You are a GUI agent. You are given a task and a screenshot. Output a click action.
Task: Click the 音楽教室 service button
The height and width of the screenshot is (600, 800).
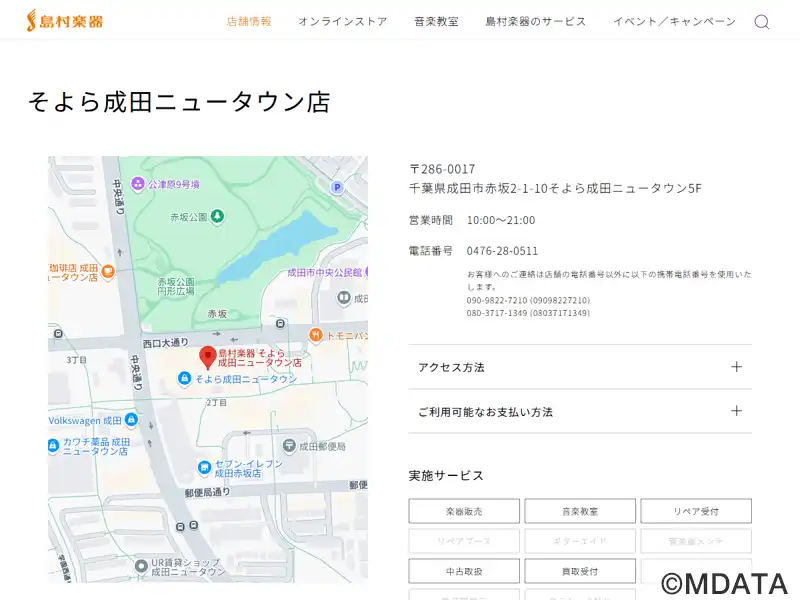[x=580, y=511]
